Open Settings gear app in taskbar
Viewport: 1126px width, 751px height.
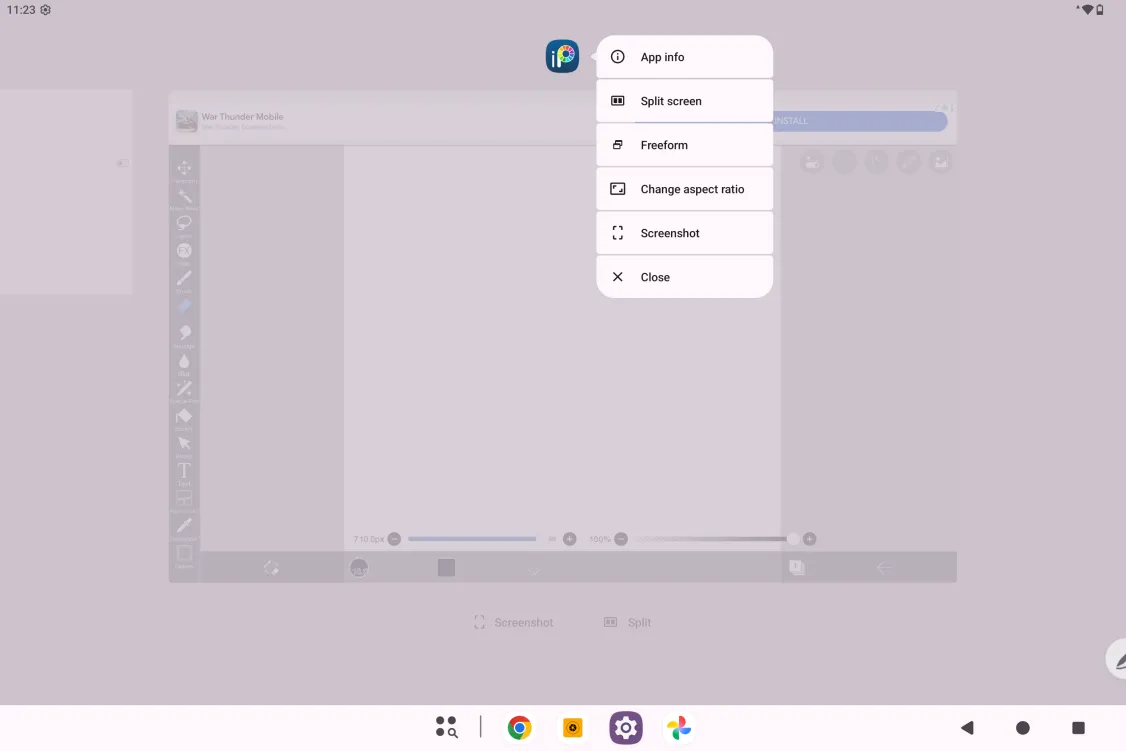tap(625, 727)
